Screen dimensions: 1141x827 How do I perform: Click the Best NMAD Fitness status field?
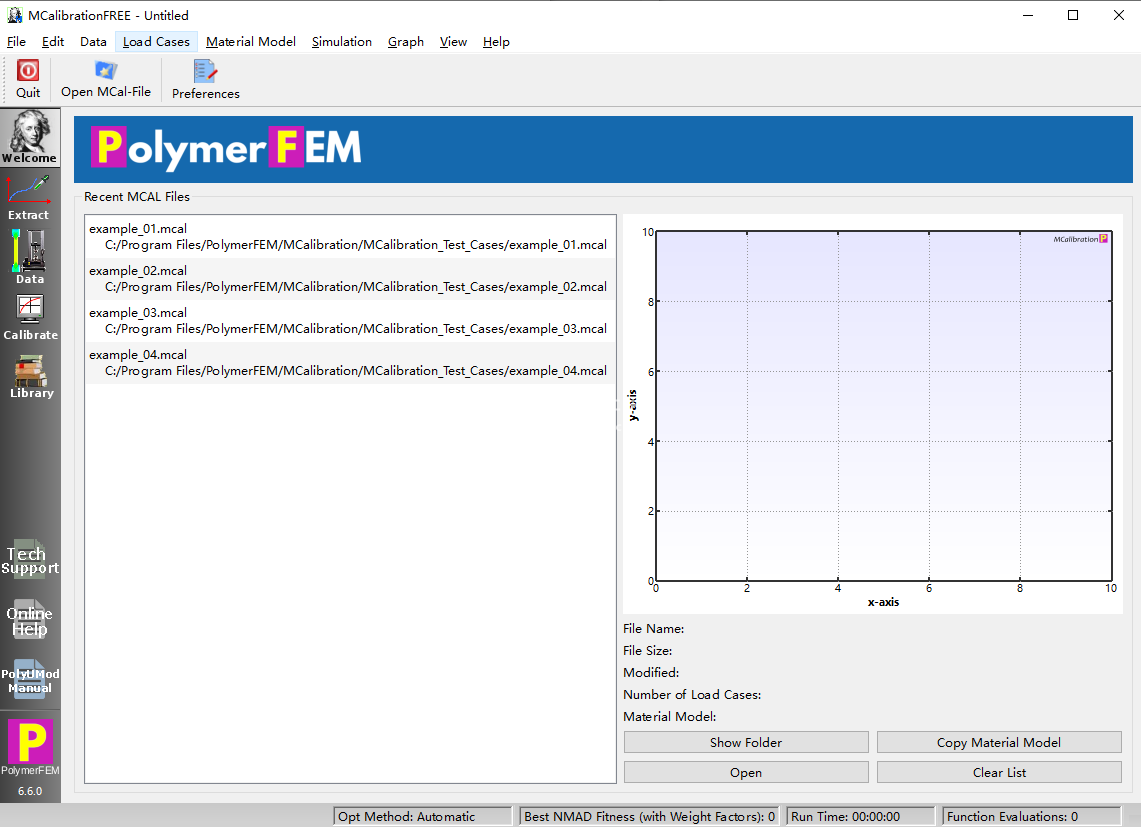[648, 816]
